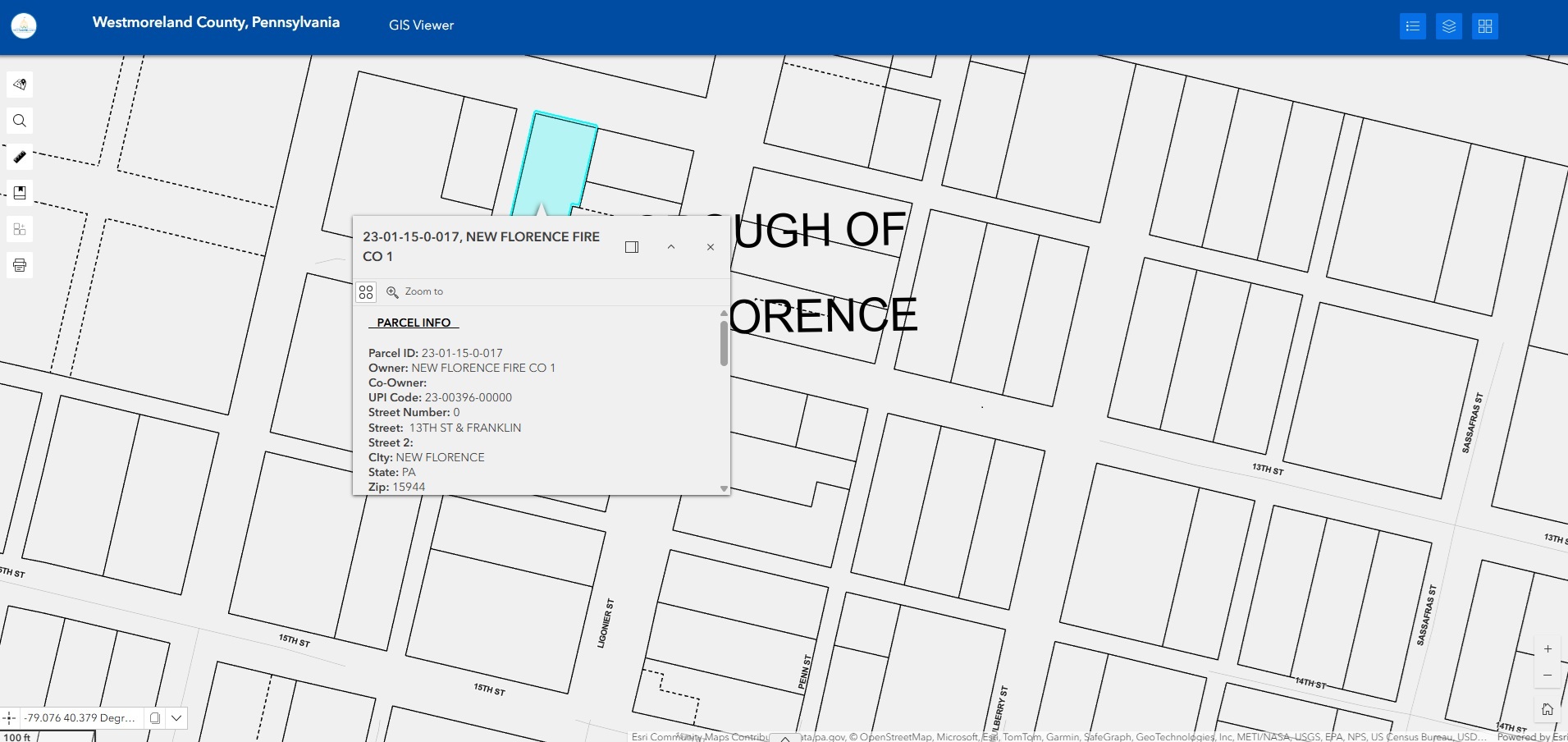
Task: Click the parcel popup scrollbar thumb
Action: tap(724, 343)
